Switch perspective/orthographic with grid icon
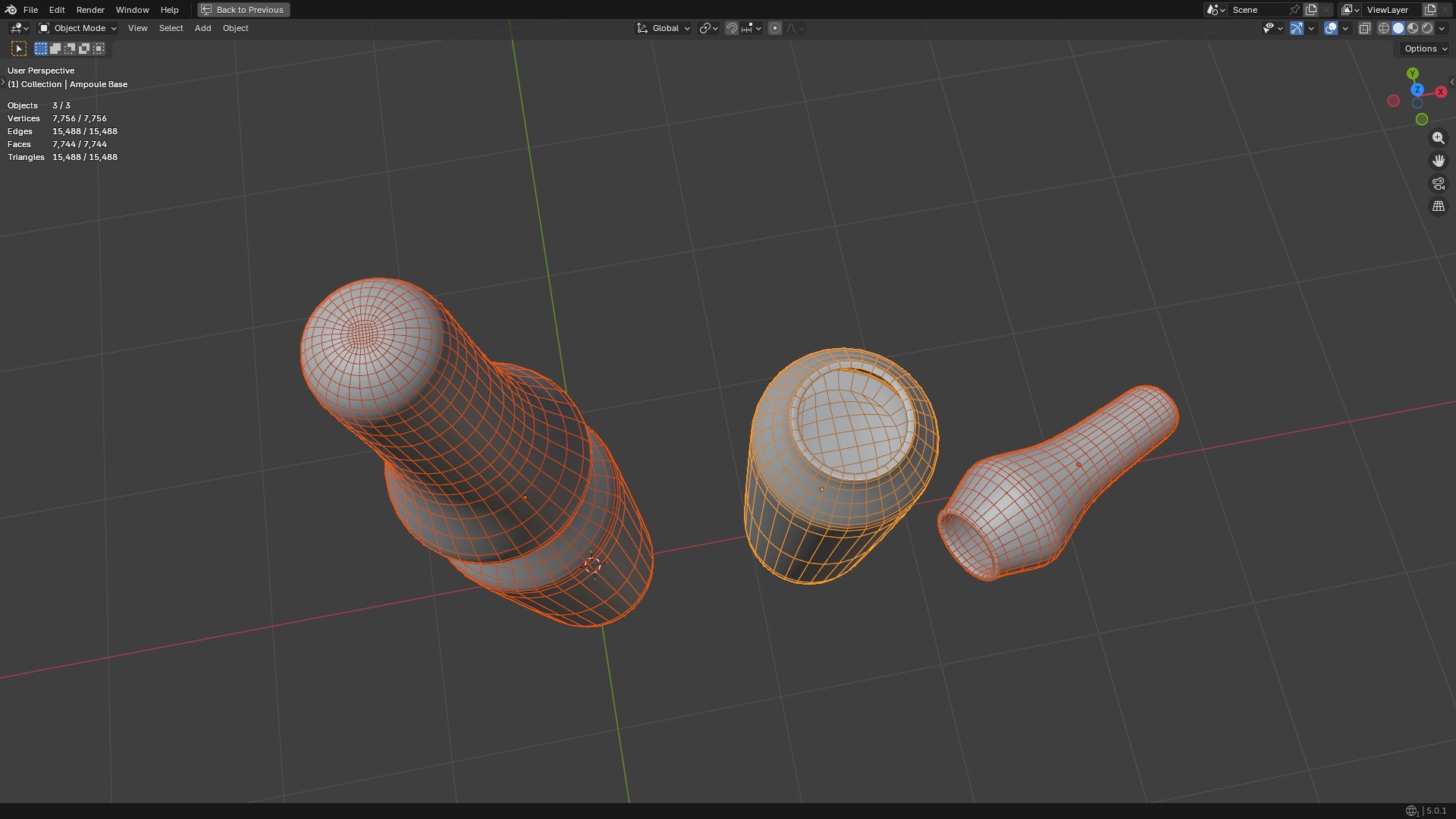This screenshot has width=1456, height=819. pos(1438,206)
